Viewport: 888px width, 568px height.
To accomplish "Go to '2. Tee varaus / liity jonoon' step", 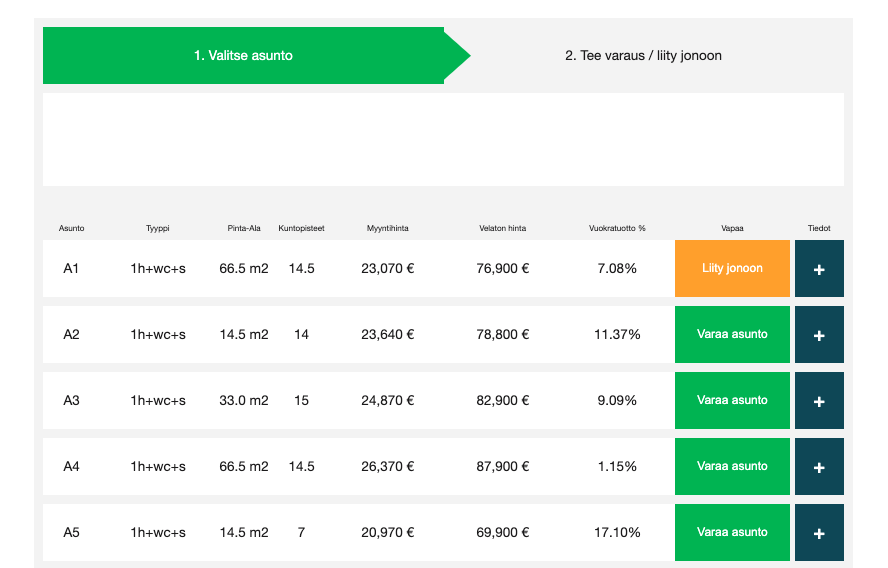I will (x=643, y=55).
